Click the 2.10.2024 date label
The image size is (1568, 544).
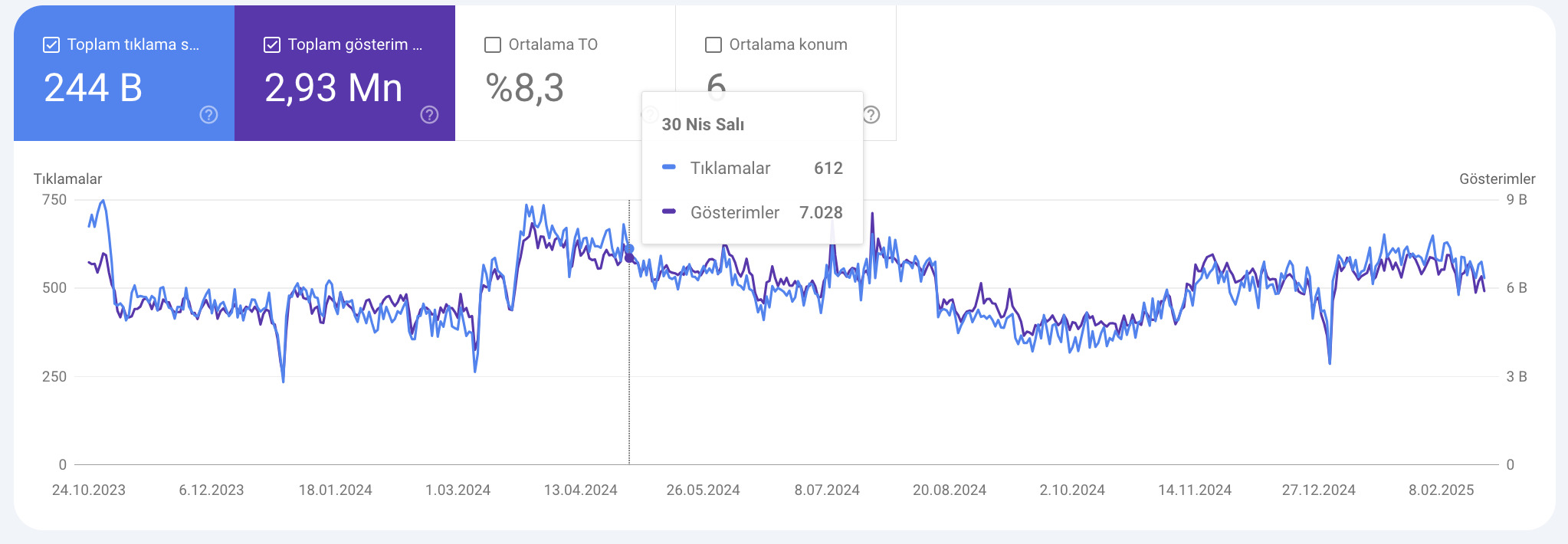coord(1072,490)
